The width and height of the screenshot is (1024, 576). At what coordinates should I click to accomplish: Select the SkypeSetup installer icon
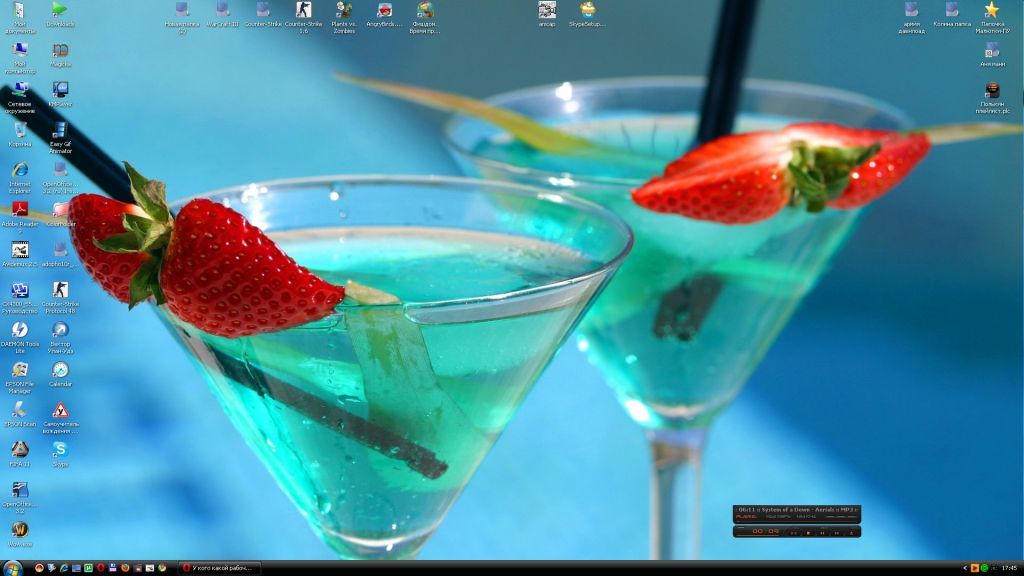click(587, 10)
